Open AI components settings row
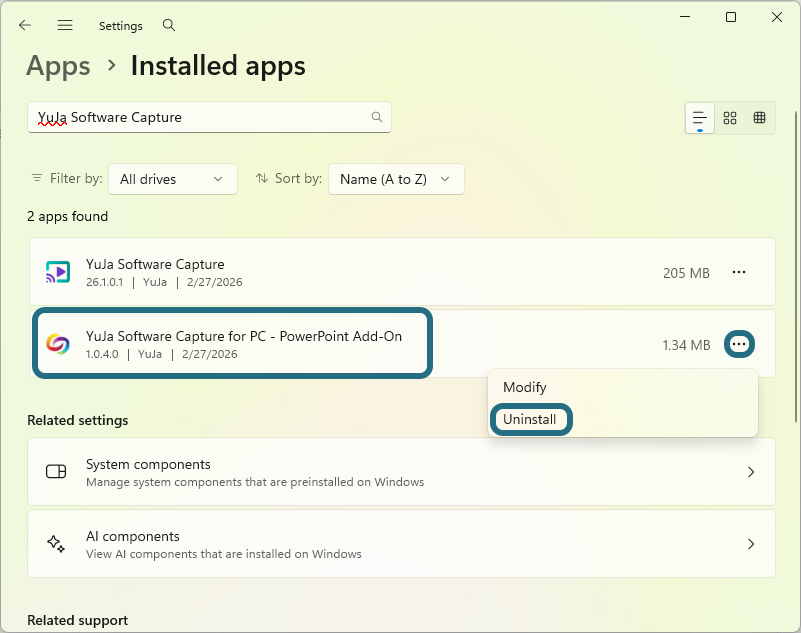The image size is (801, 633). click(401, 544)
